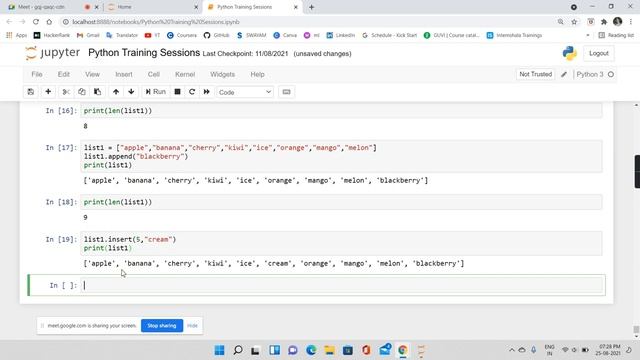Open Gmail bookmark

pos(88,35)
